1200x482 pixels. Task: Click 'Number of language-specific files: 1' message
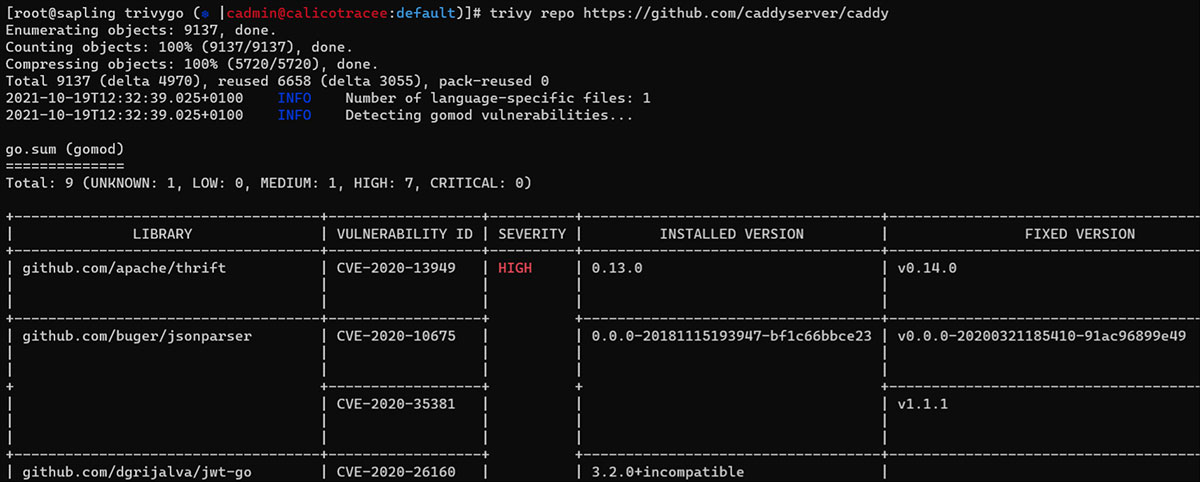(x=498, y=98)
